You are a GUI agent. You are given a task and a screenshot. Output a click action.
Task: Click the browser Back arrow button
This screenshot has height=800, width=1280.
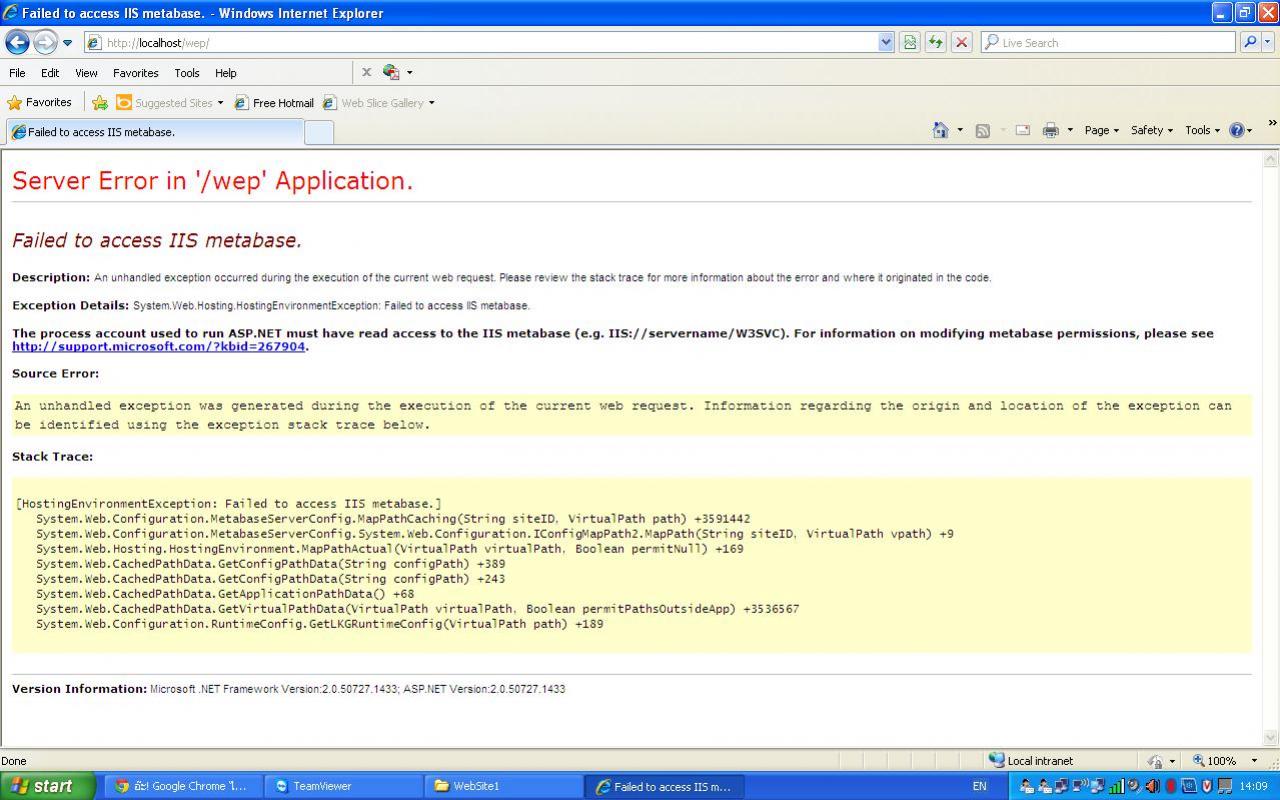pyautogui.click(x=17, y=42)
